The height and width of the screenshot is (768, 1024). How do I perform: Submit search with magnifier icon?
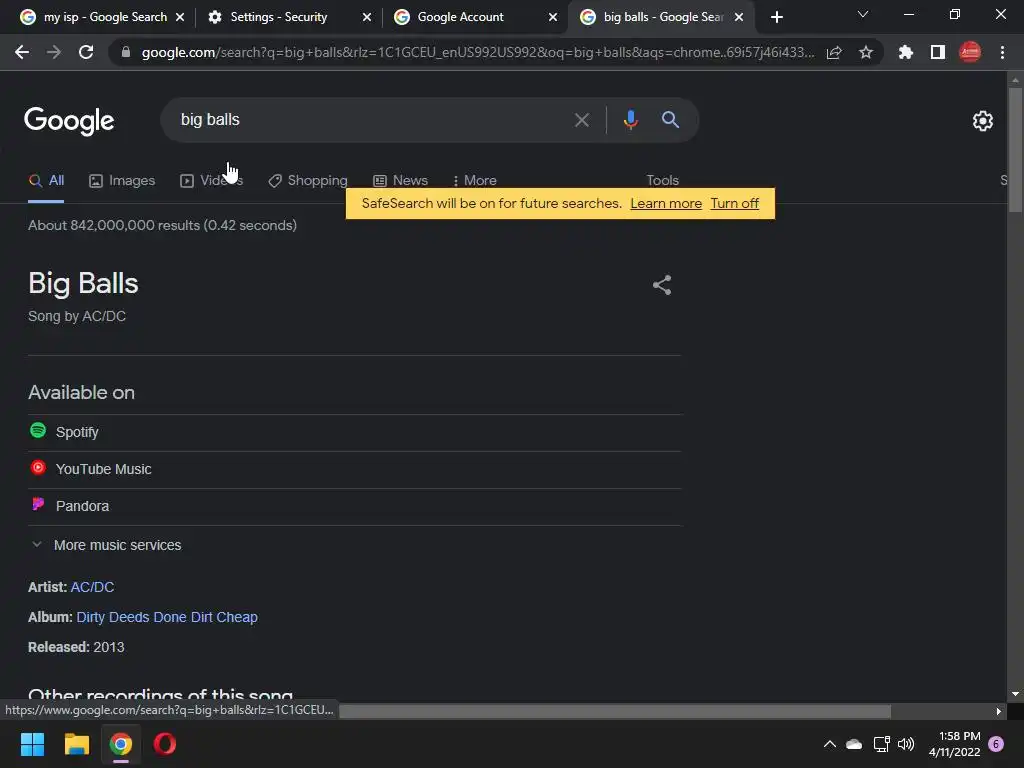pyautogui.click(x=670, y=120)
